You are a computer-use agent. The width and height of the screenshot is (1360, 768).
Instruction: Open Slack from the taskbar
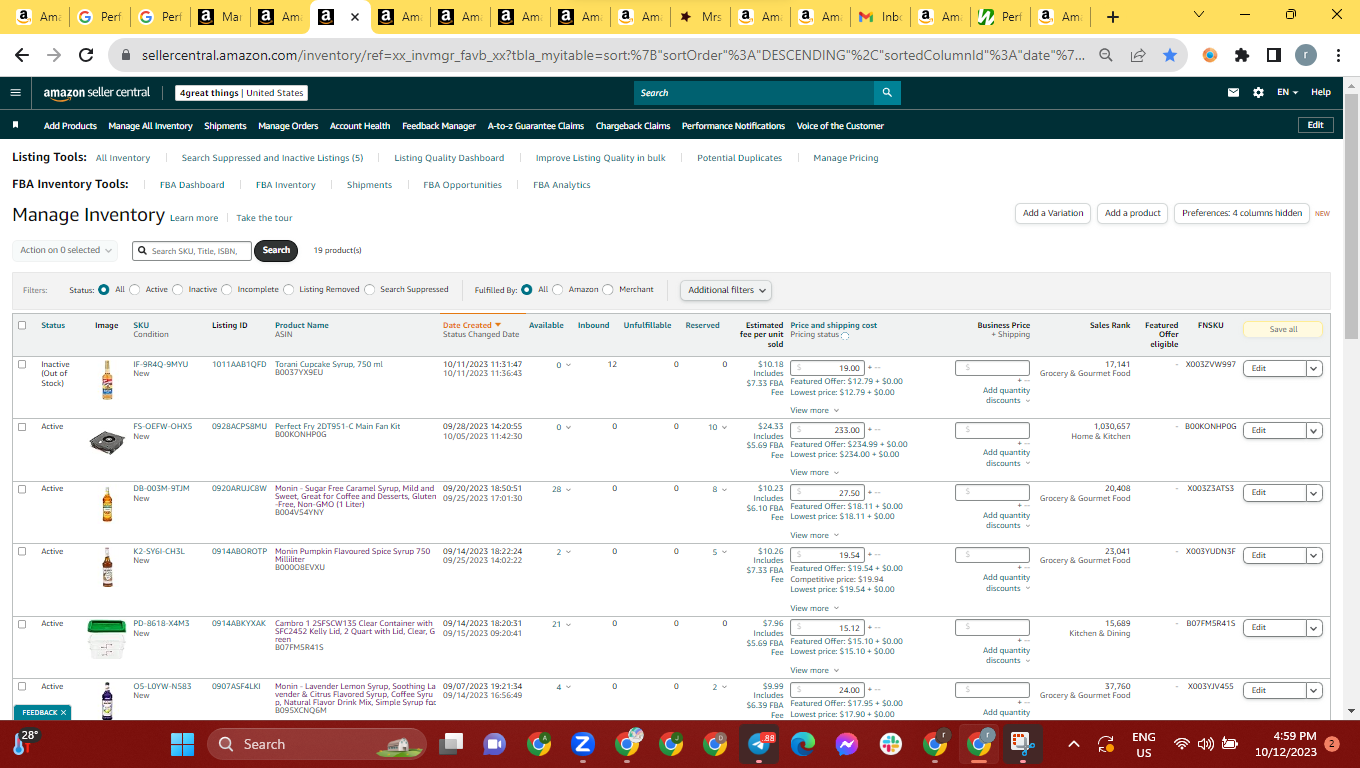coord(890,744)
